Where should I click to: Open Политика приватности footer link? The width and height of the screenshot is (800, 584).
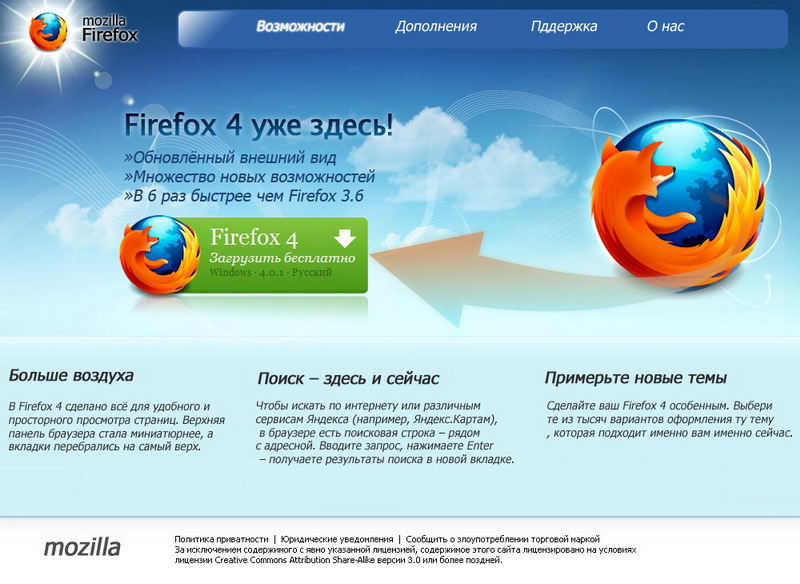(221, 539)
